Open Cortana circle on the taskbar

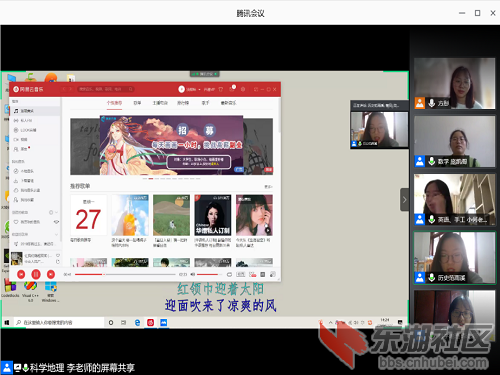[111, 322]
